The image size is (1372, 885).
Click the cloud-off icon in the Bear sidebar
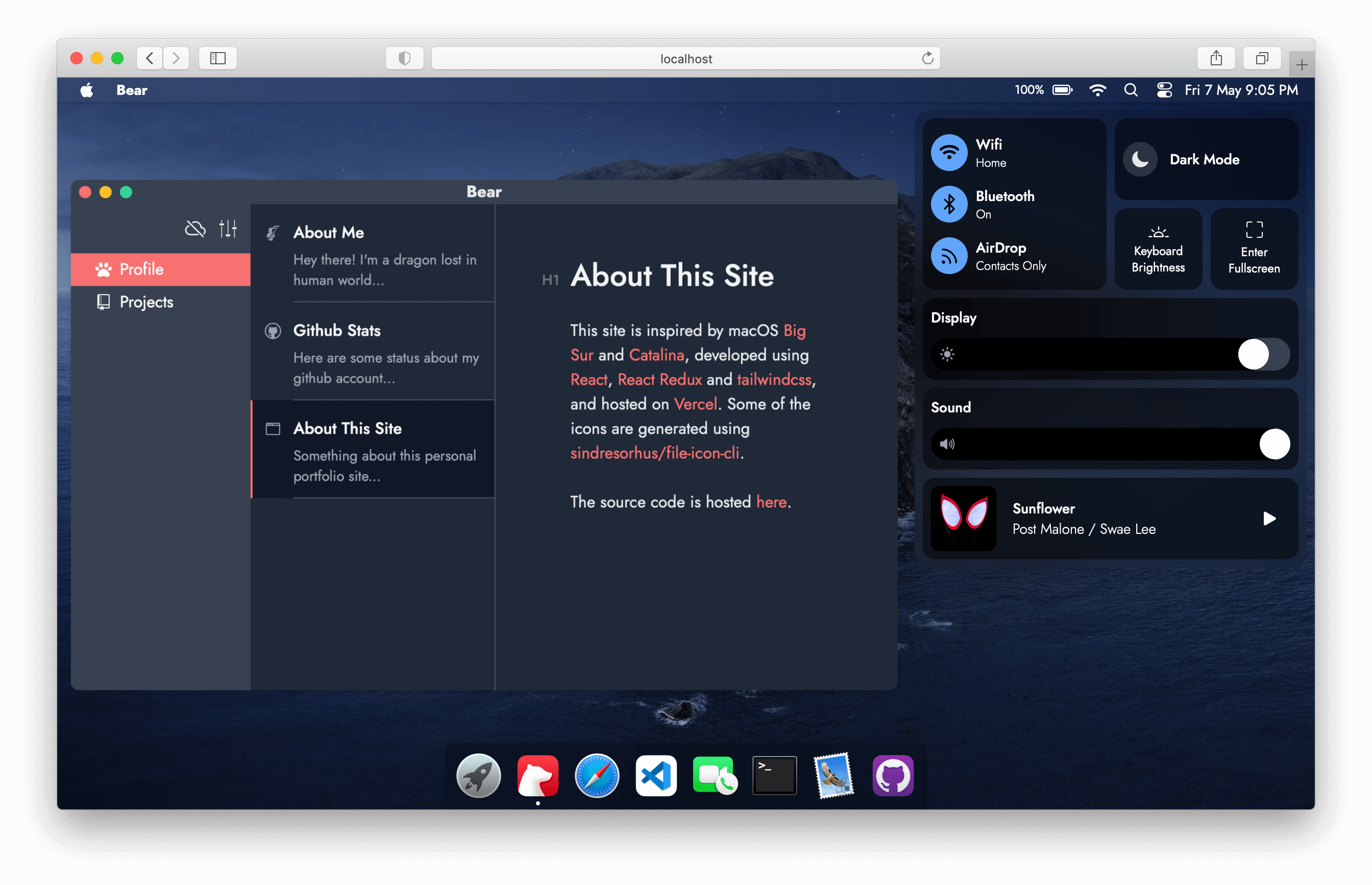point(195,228)
